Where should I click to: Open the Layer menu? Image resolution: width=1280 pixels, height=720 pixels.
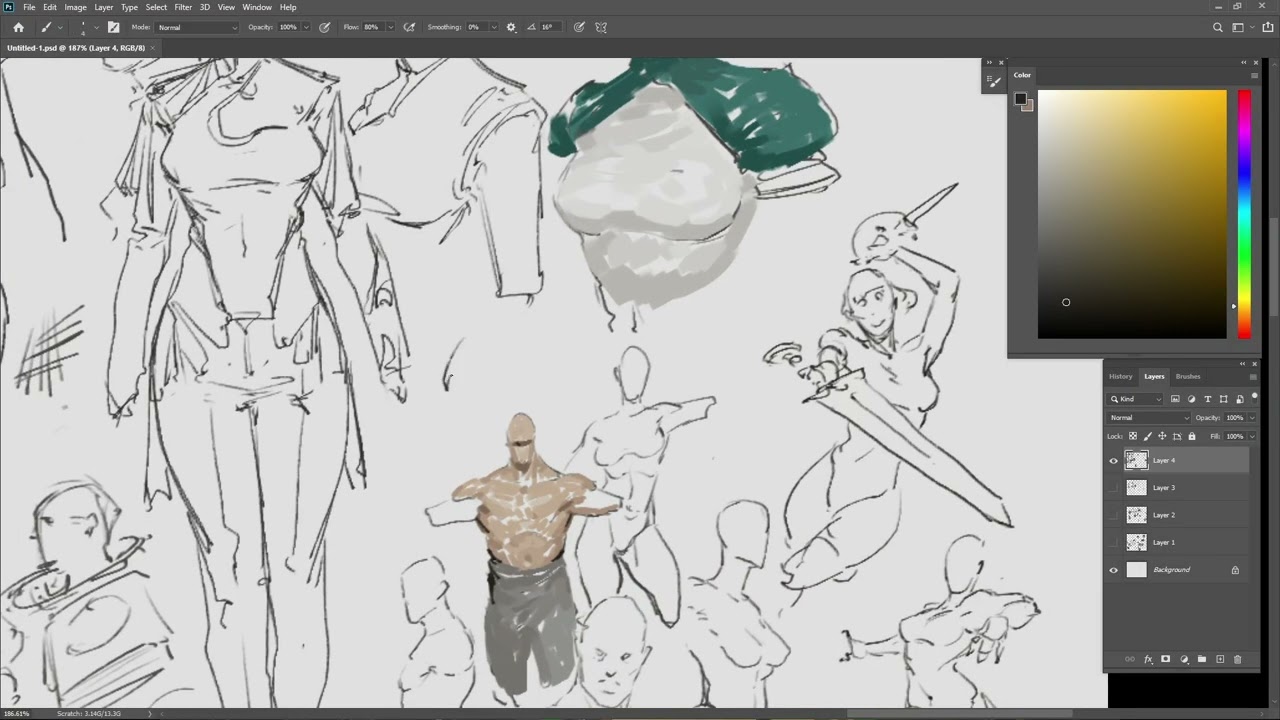click(x=104, y=7)
